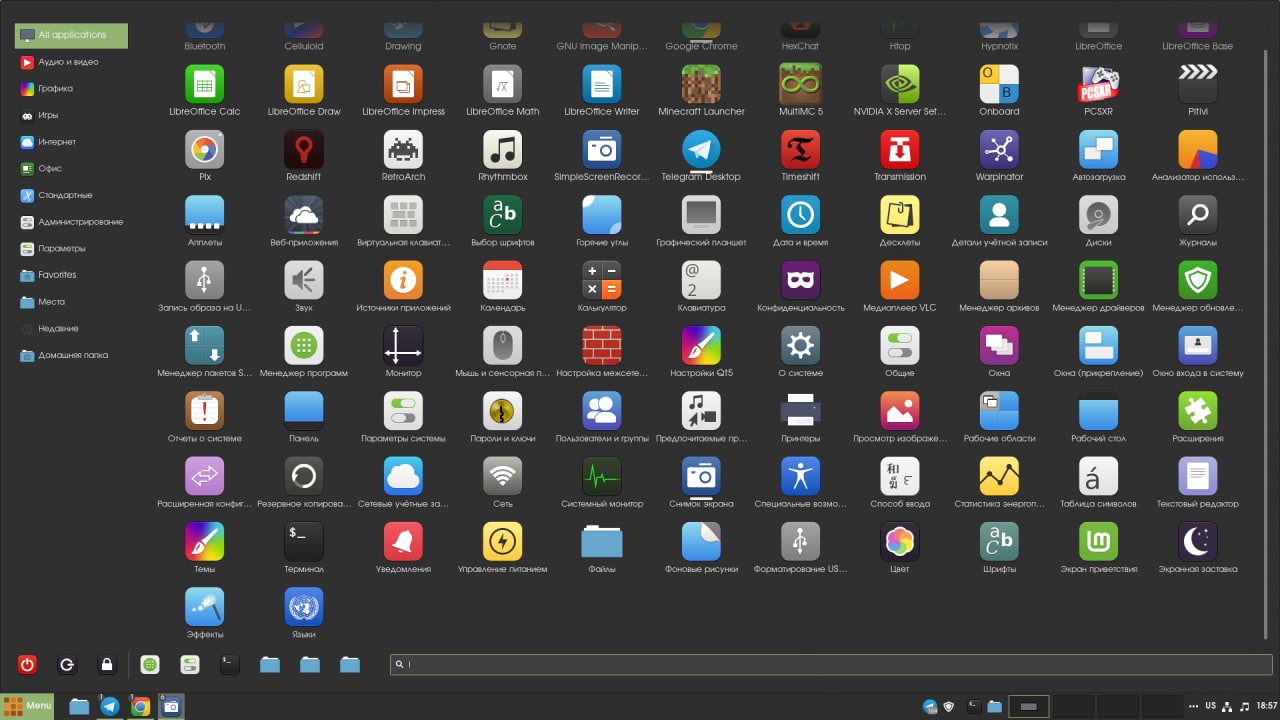Click the Menu button in taskbar
The height and width of the screenshot is (720, 1280).
coord(27,706)
